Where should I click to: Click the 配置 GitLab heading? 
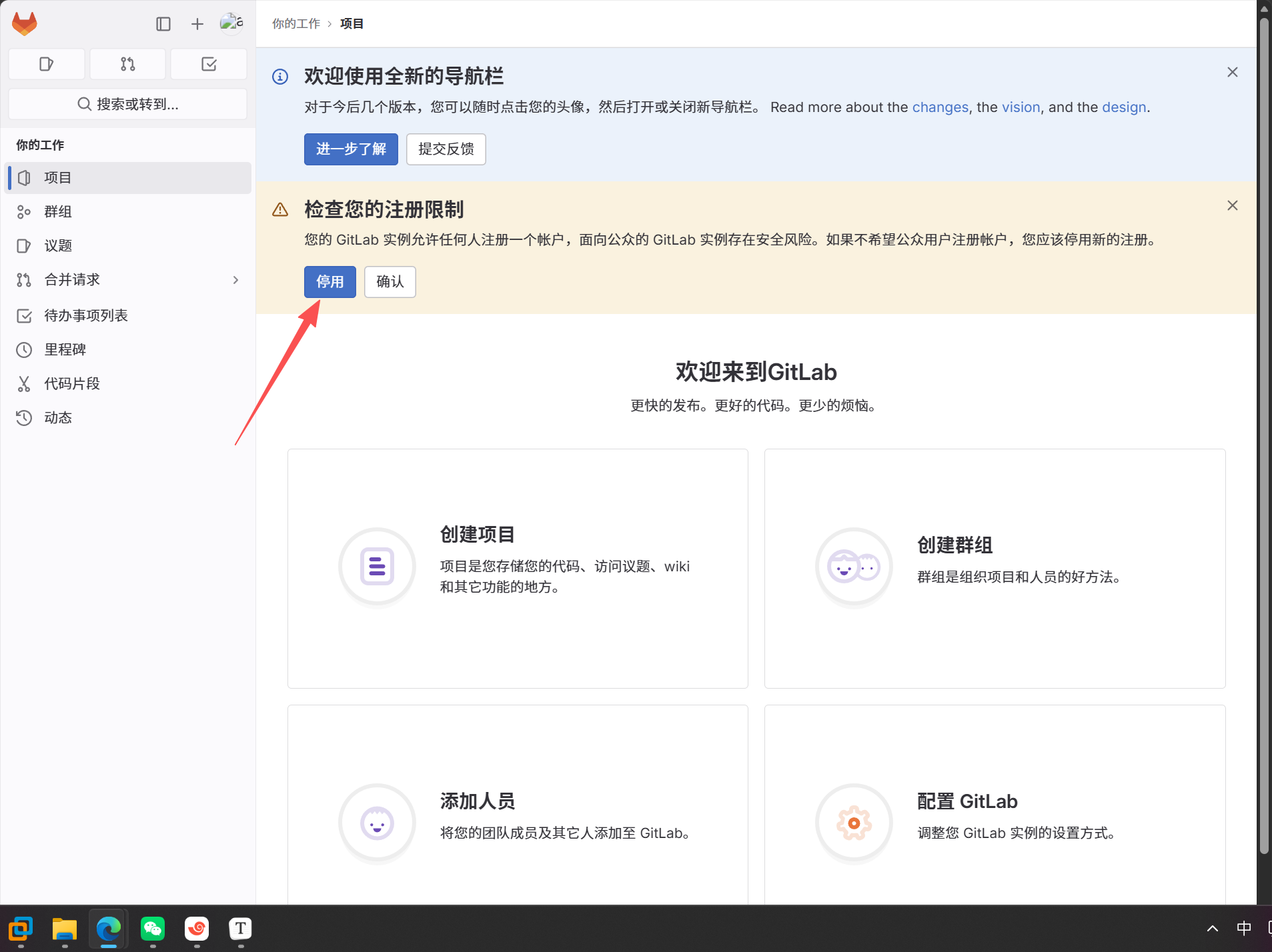pyautogui.click(x=967, y=801)
